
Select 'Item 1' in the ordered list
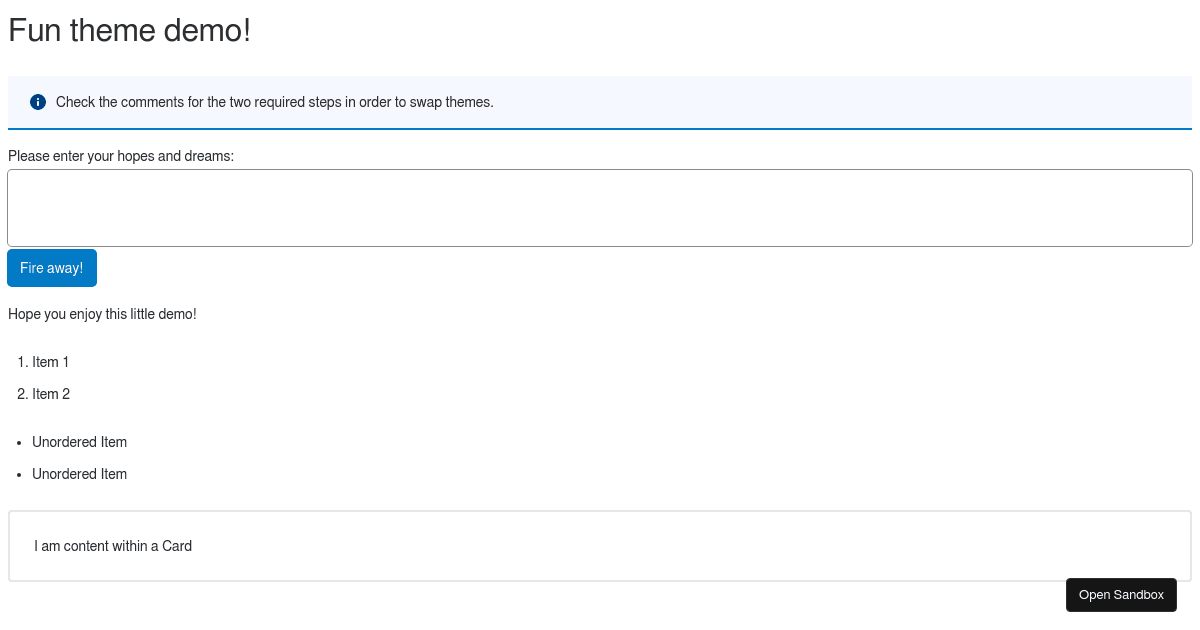pos(51,362)
